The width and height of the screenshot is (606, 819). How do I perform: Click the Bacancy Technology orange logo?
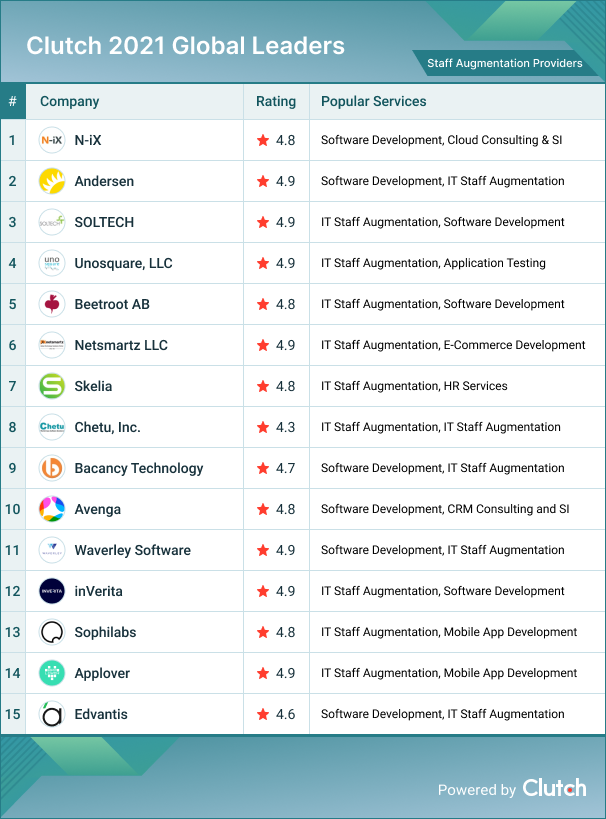52,468
